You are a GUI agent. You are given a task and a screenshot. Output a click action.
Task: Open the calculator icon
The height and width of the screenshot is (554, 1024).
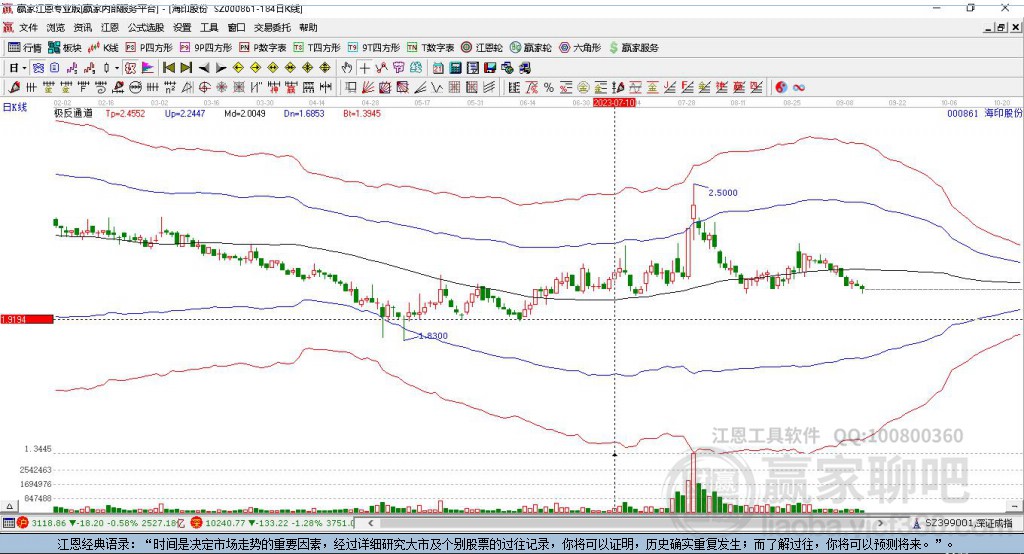point(455,68)
